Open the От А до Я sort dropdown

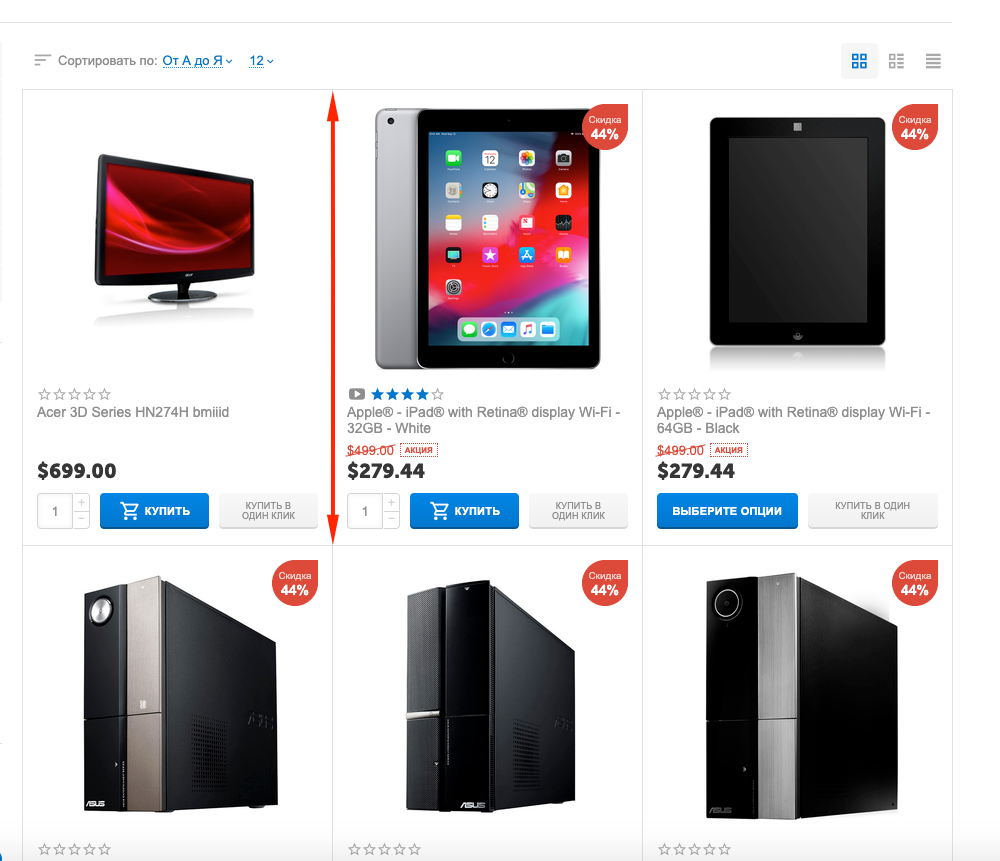(x=197, y=61)
